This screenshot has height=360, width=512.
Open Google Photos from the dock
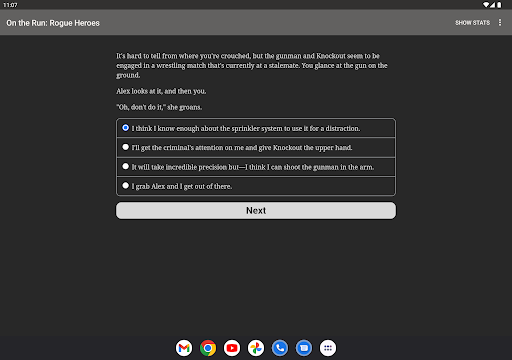pyautogui.click(x=256, y=348)
